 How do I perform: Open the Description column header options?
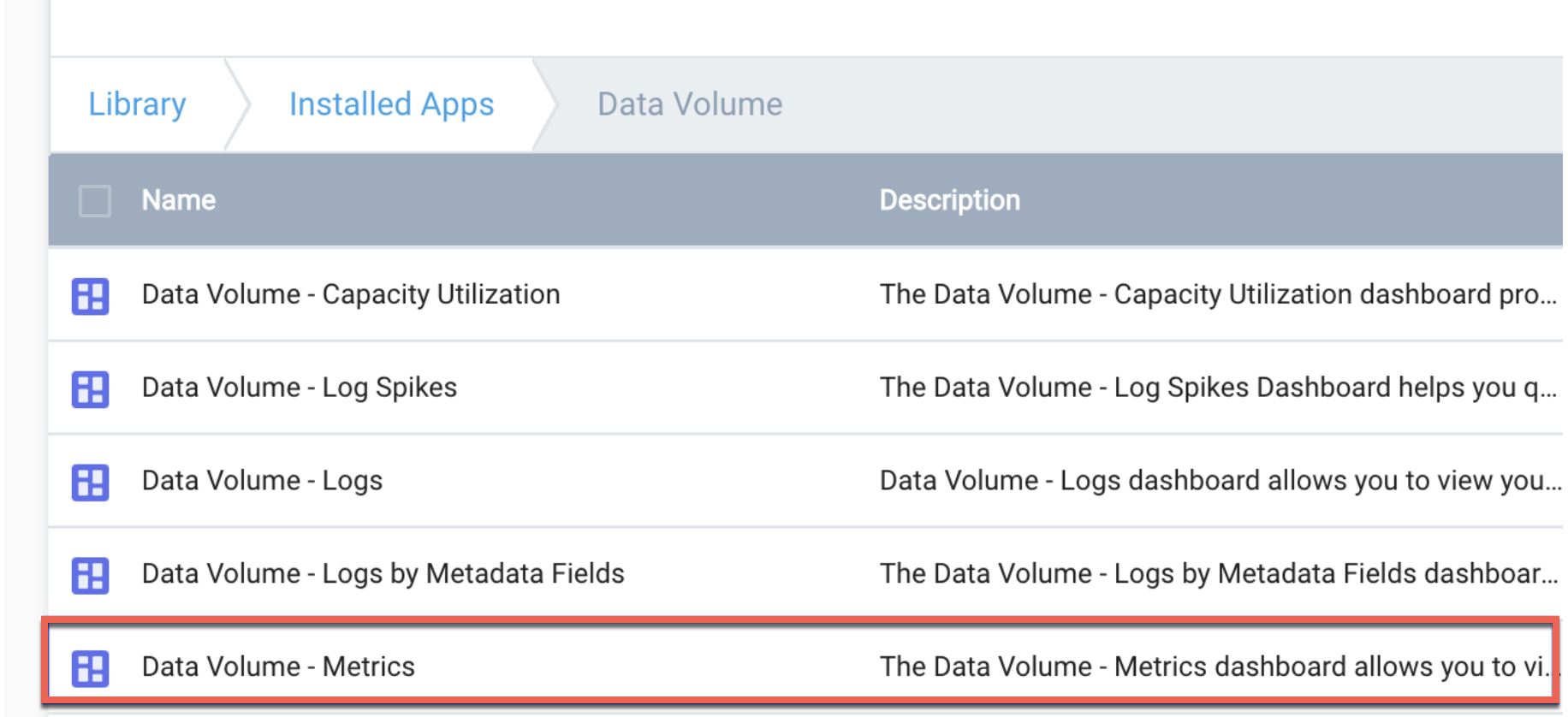(x=950, y=200)
